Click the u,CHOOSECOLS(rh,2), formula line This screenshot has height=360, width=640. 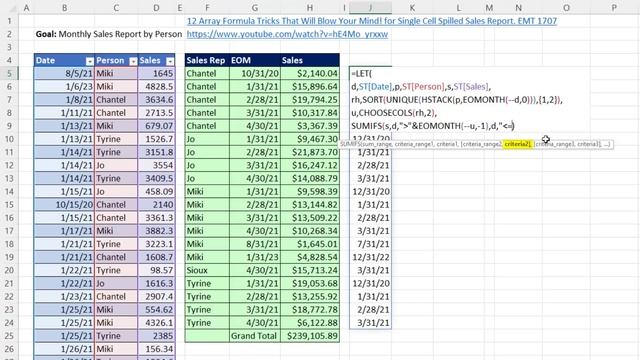394,113
